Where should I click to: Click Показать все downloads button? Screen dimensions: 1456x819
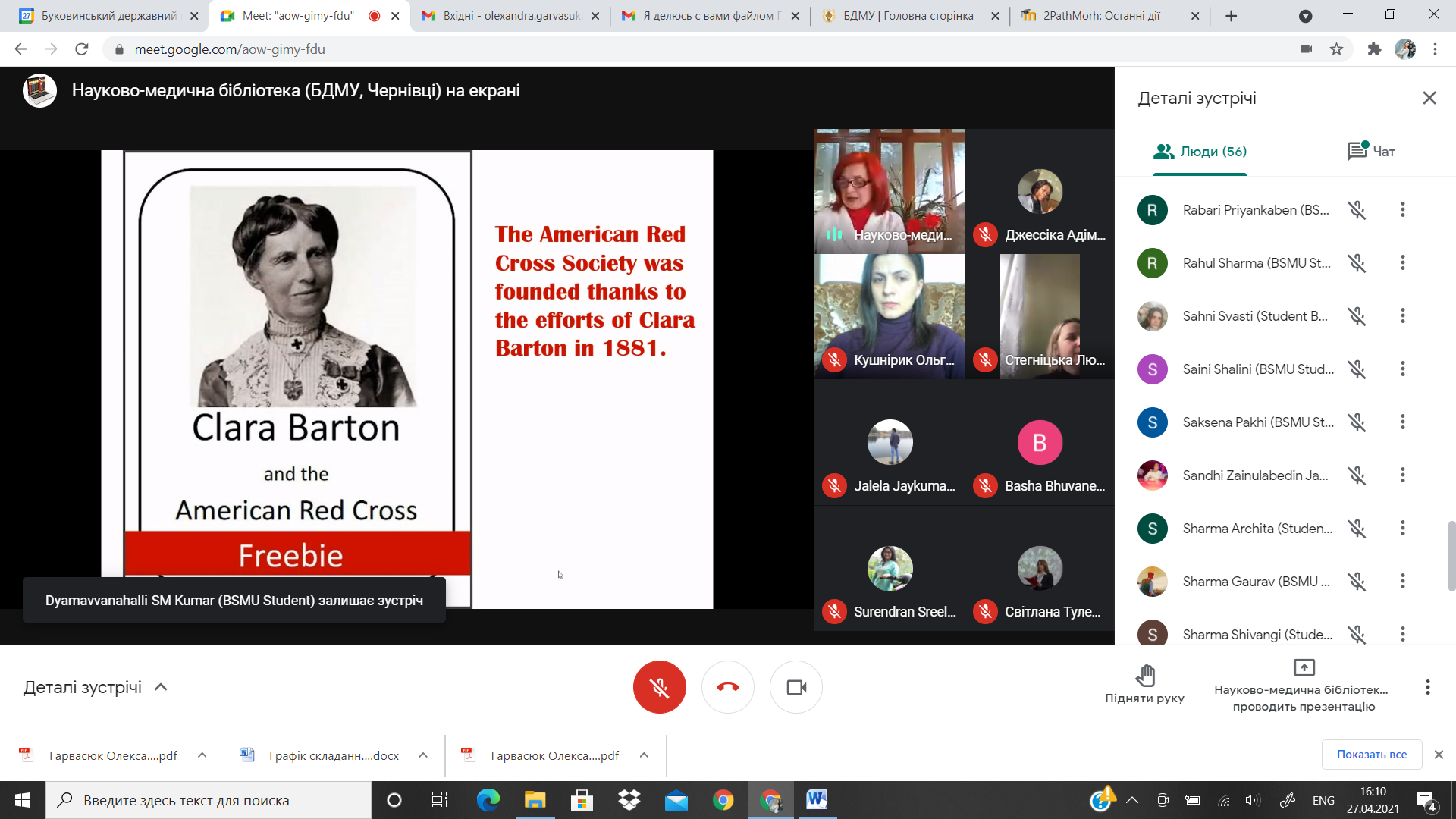pos(1371,755)
